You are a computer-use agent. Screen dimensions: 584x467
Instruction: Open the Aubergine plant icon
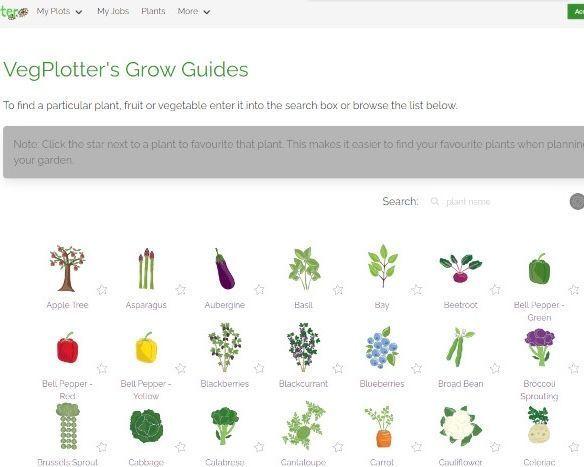tap(225, 269)
